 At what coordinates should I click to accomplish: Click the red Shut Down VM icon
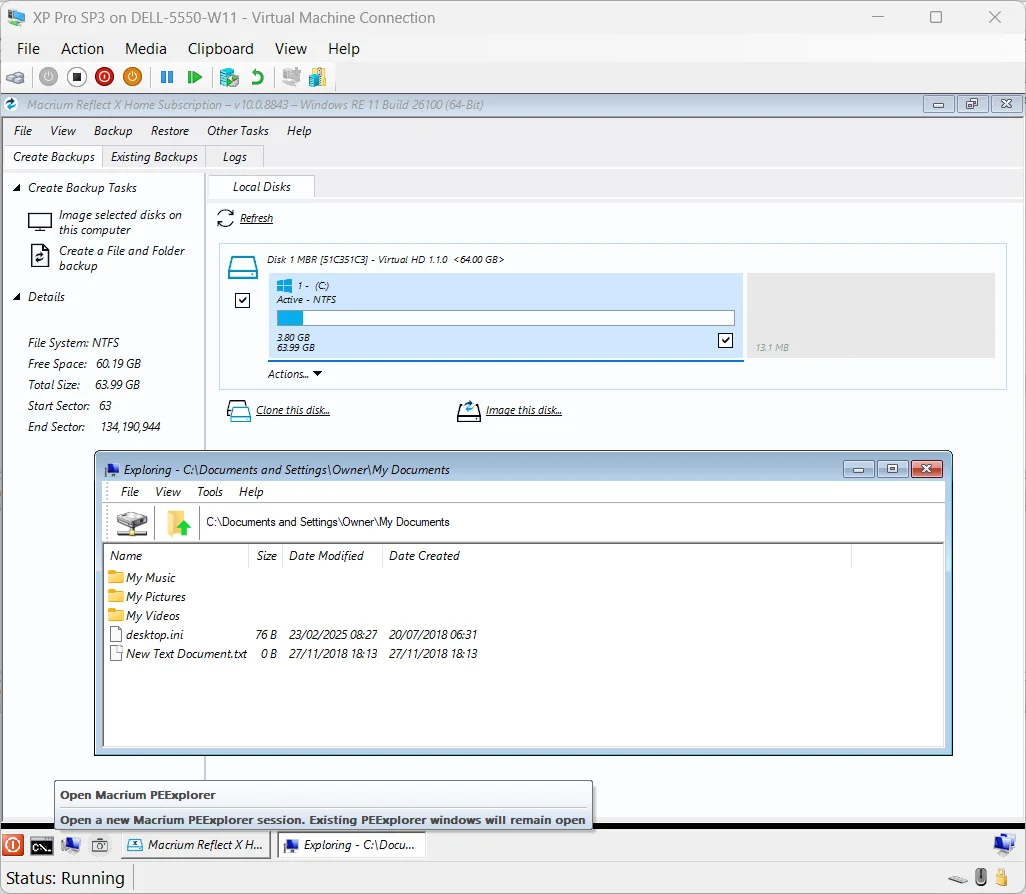pos(104,77)
